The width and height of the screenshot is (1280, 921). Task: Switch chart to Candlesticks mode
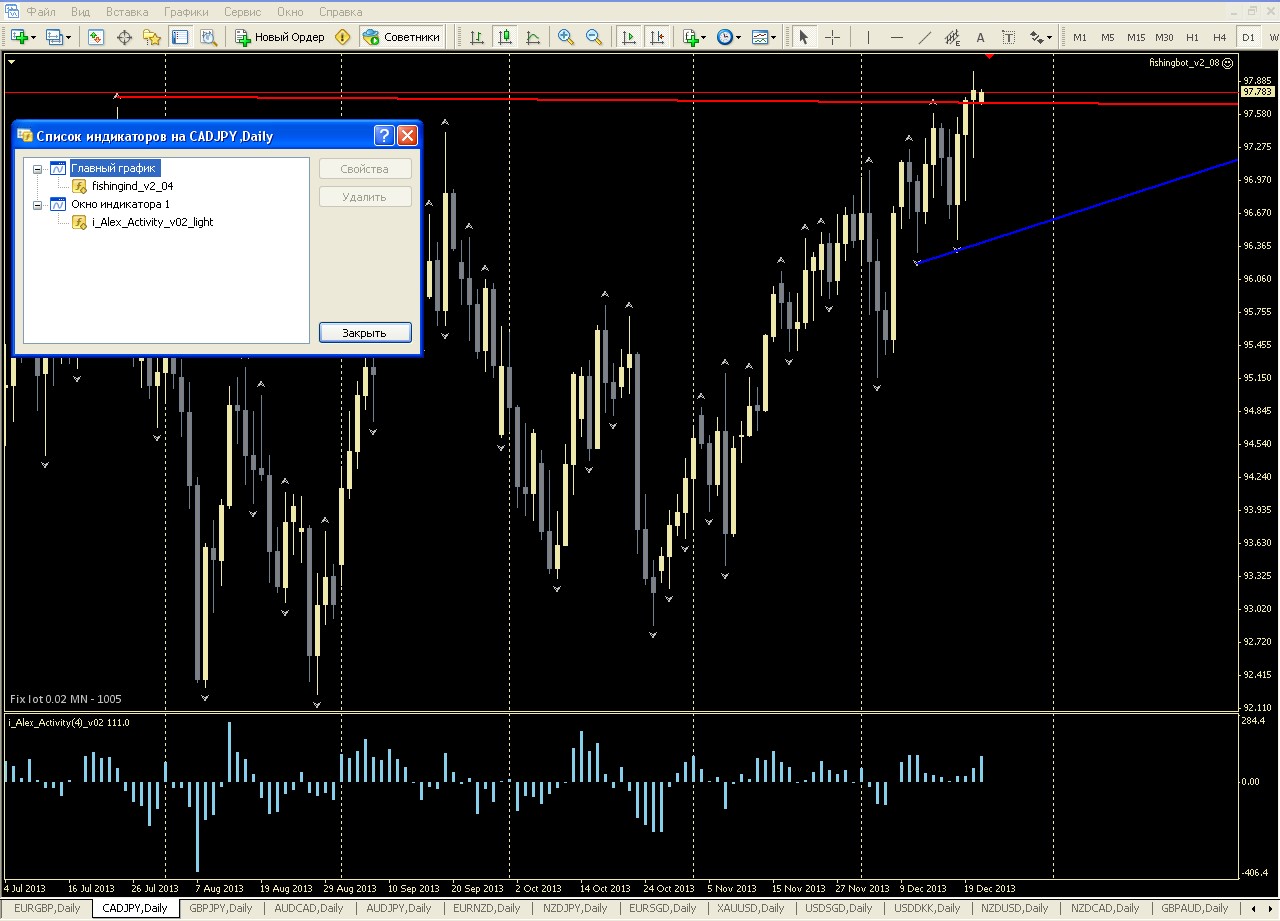505,37
